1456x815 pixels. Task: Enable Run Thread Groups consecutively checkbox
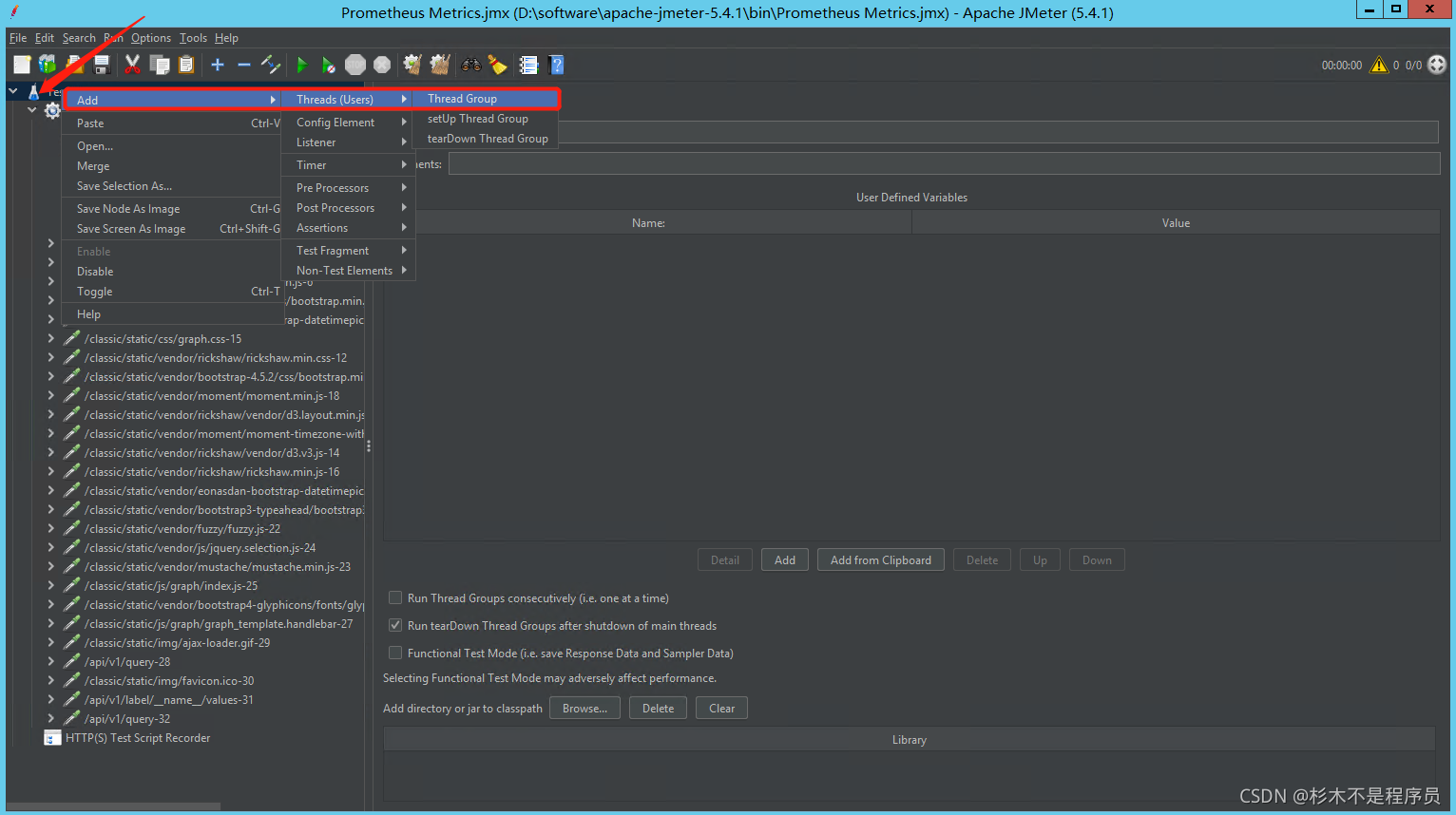pyautogui.click(x=395, y=597)
